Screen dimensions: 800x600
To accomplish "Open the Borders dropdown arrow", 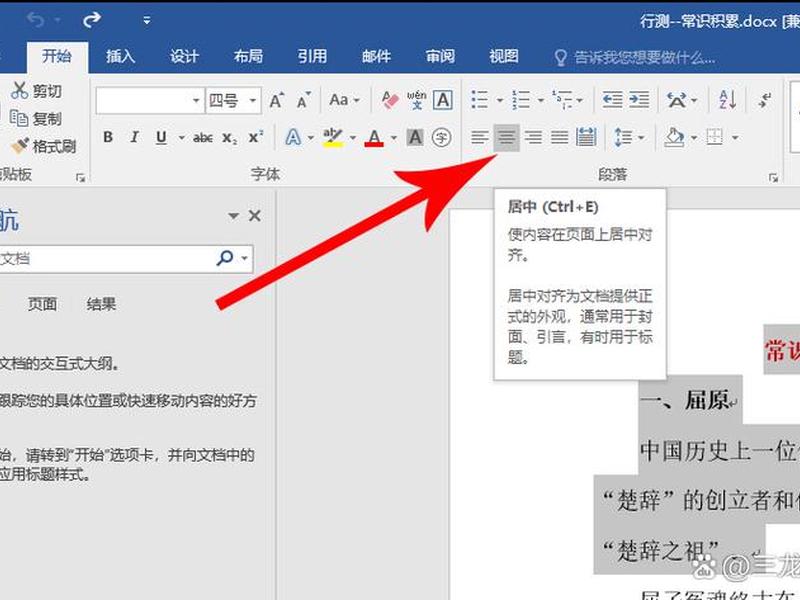I will pyautogui.click(x=735, y=138).
